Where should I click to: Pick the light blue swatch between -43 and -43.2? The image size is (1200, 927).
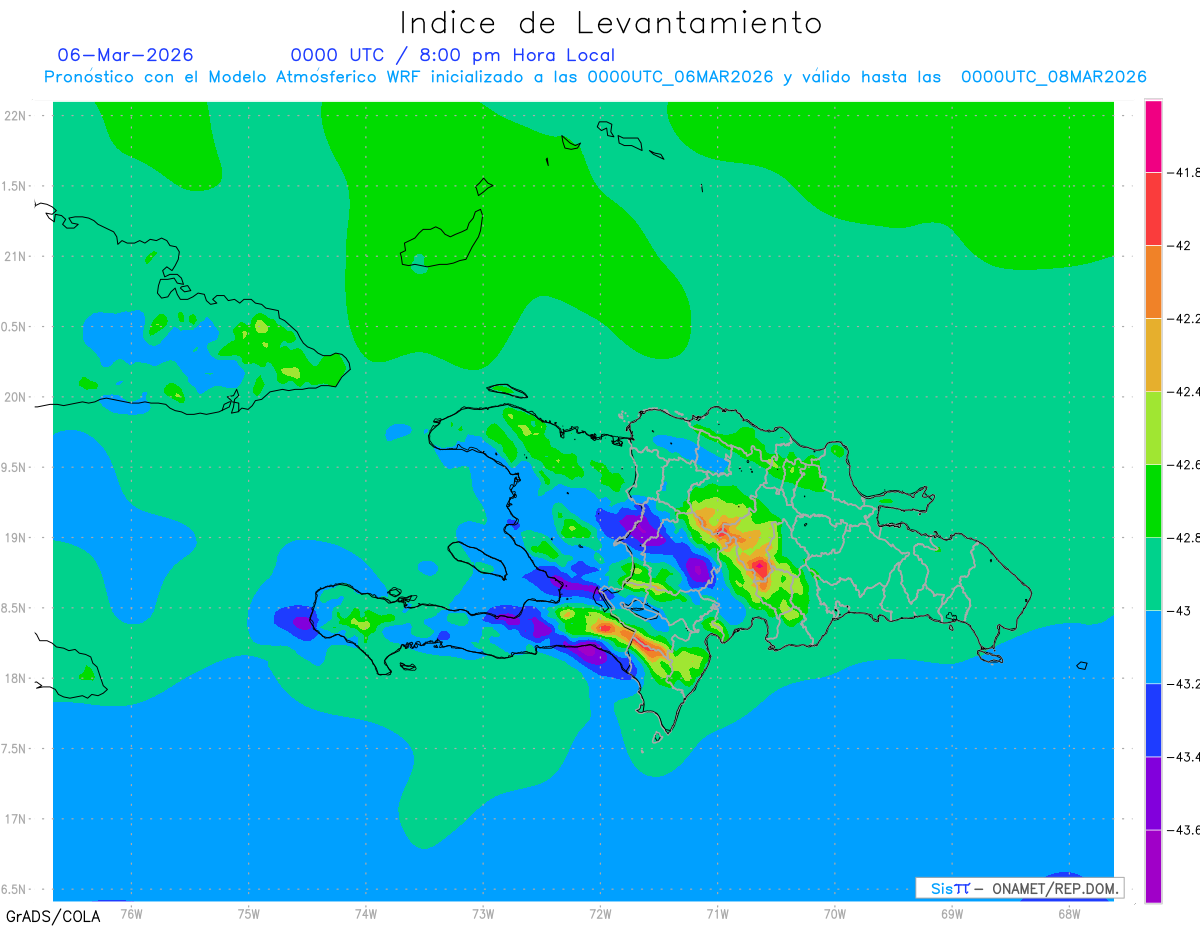1153,646
